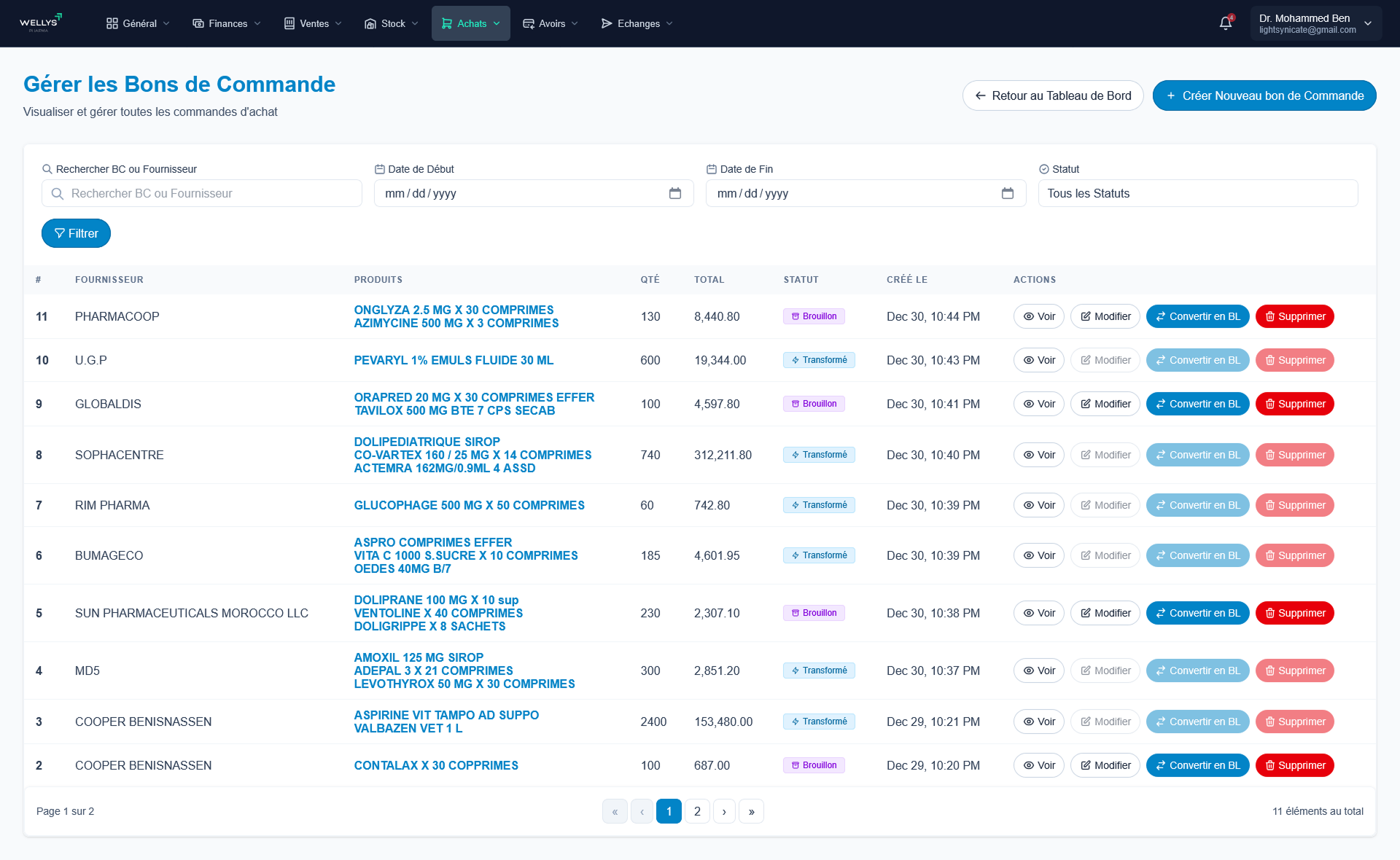The image size is (1400, 860).
Task: Convert SUN PHARMACEUTICALS order to BL
Action: tap(1197, 613)
